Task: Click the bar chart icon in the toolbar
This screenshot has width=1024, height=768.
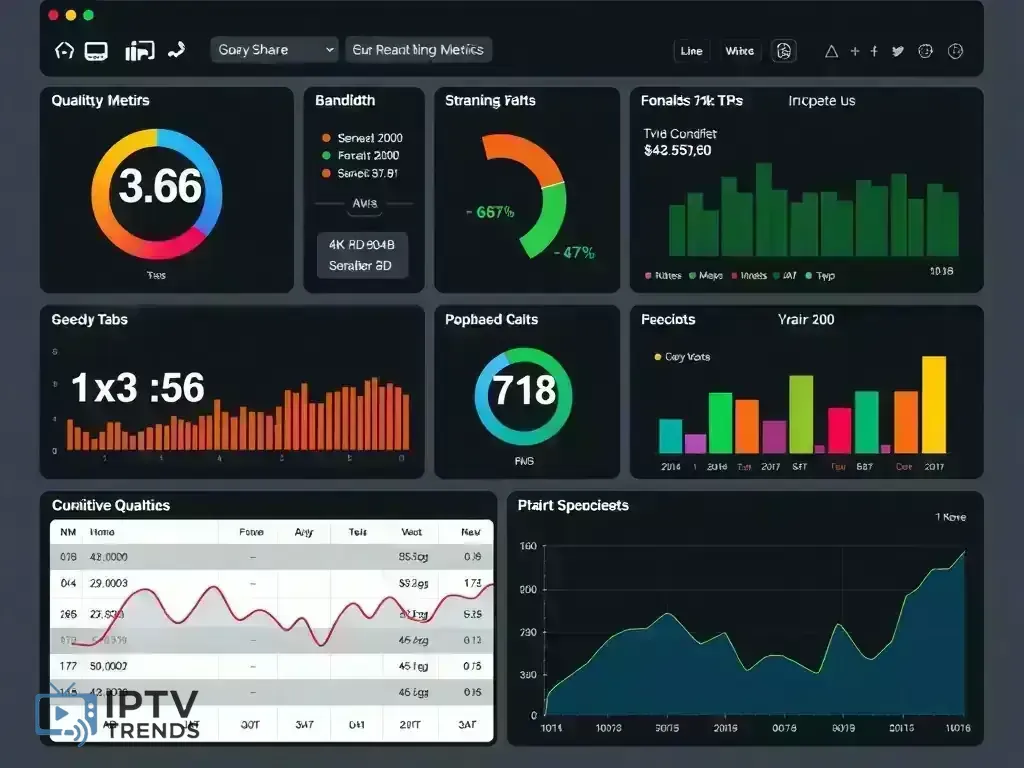Action: [x=140, y=49]
